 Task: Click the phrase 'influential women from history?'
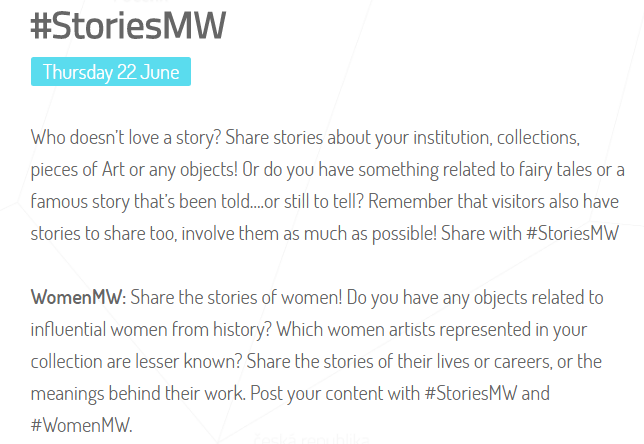point(151,329)
